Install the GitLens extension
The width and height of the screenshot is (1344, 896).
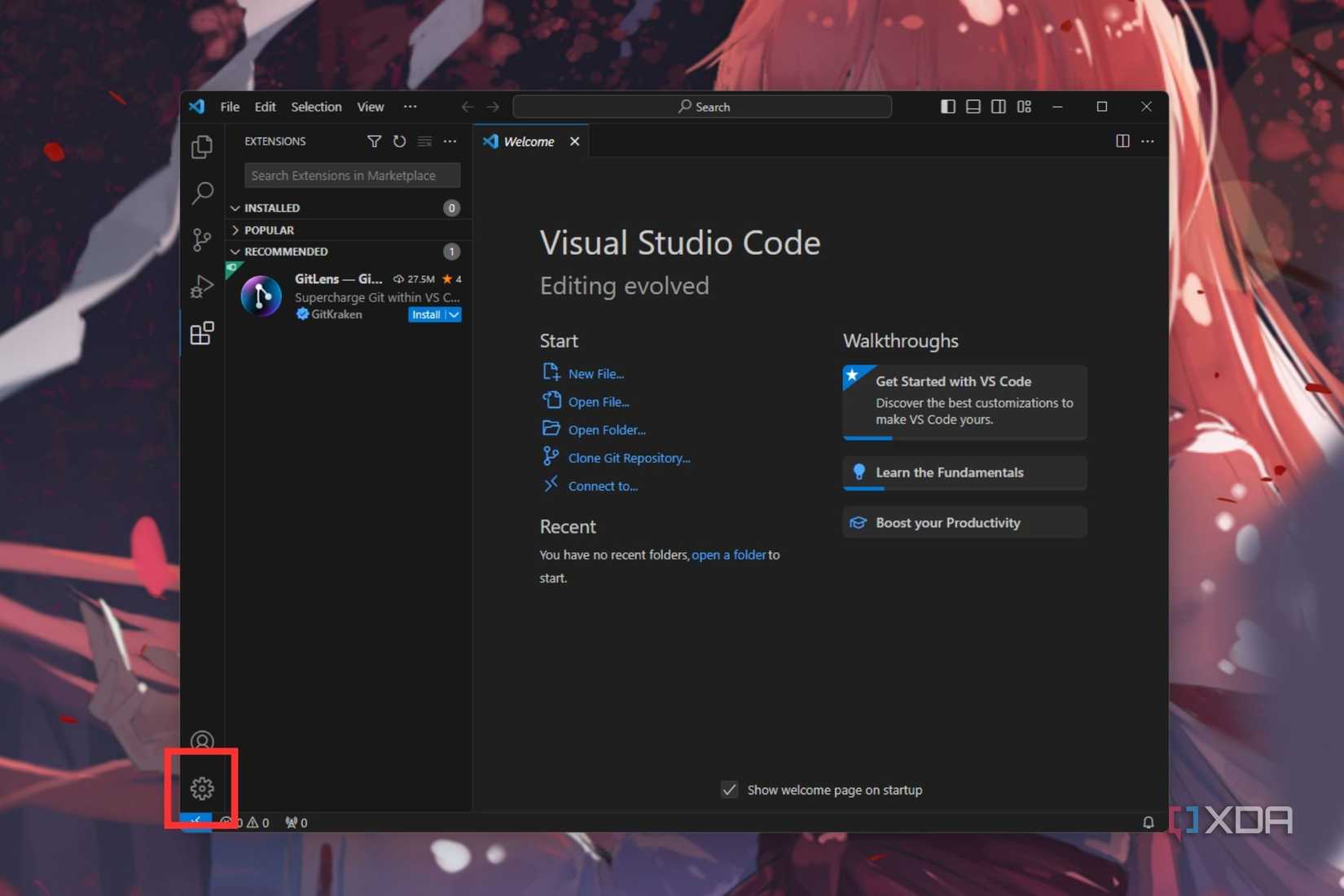tap(425, 315)
